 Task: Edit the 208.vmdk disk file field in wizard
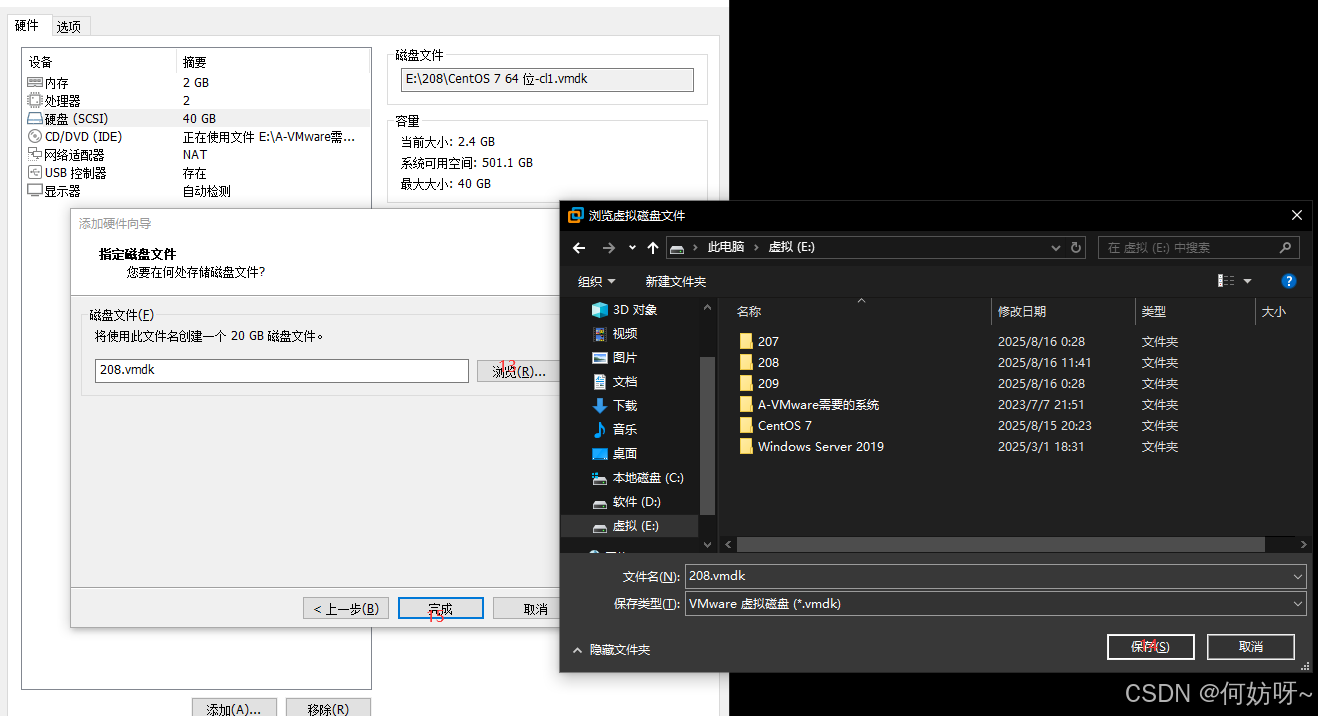coord(281,370)
